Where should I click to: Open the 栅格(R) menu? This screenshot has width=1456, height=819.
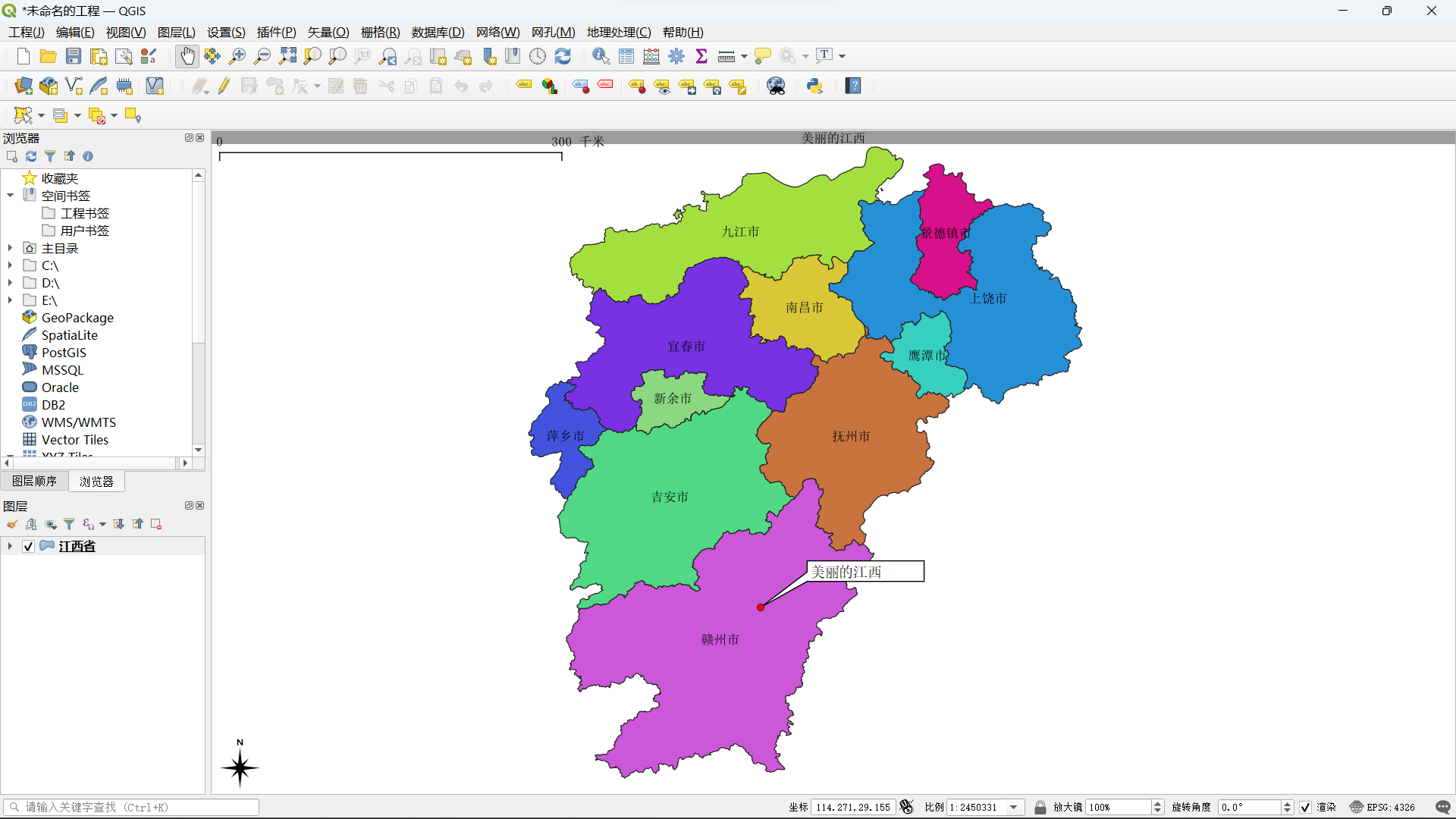click(x=380, y=32)
